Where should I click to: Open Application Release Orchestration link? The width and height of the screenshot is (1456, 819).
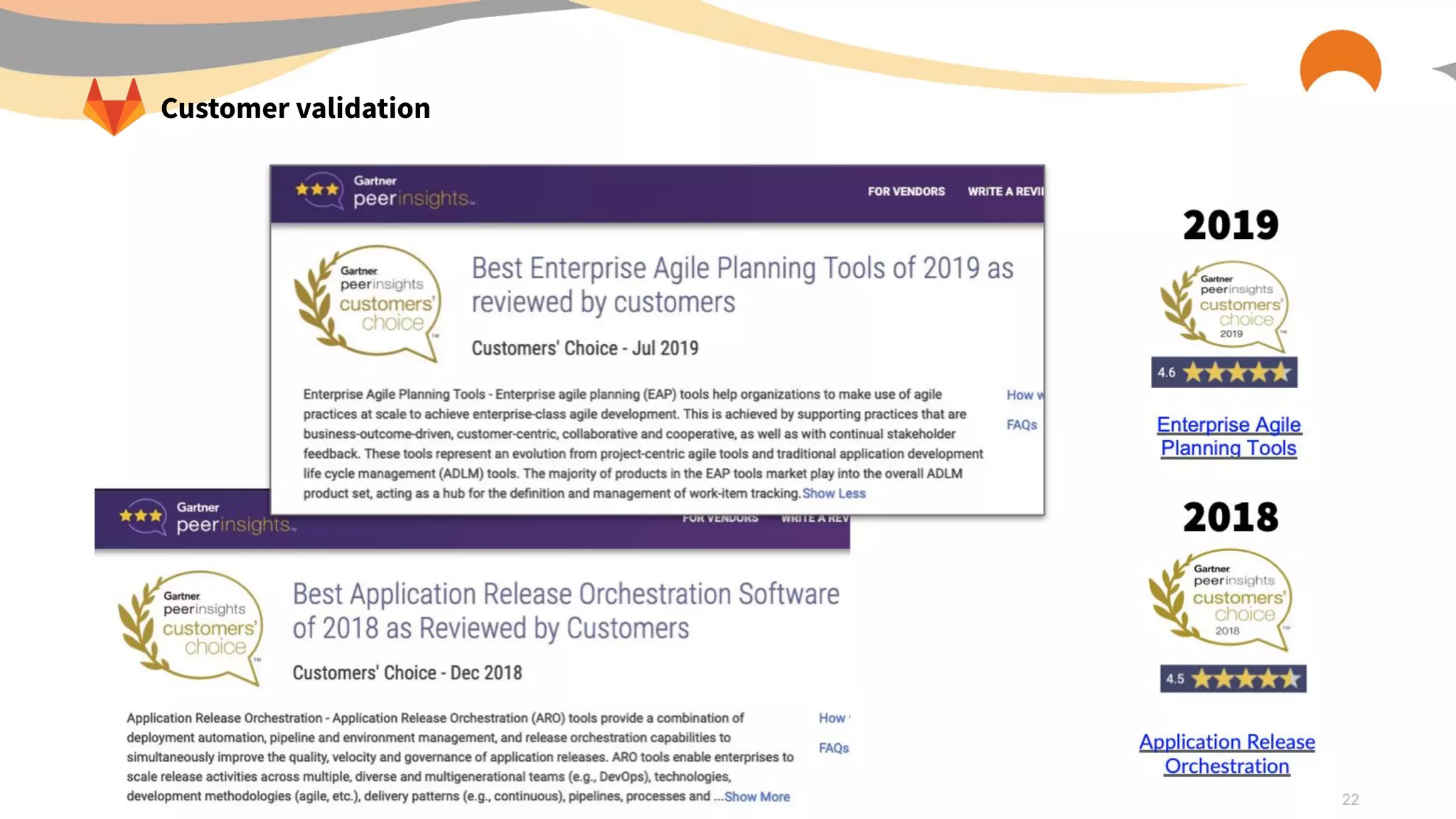[x=1227, y=754]
